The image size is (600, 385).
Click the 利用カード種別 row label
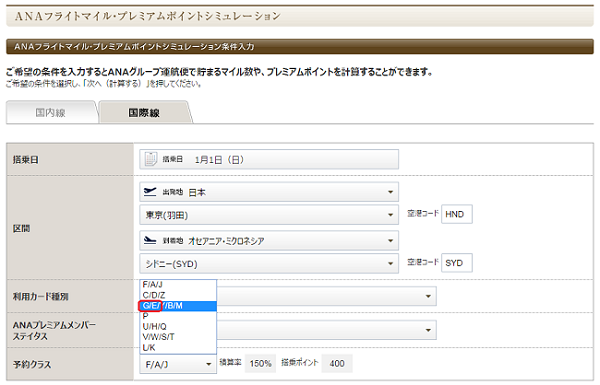41,297
